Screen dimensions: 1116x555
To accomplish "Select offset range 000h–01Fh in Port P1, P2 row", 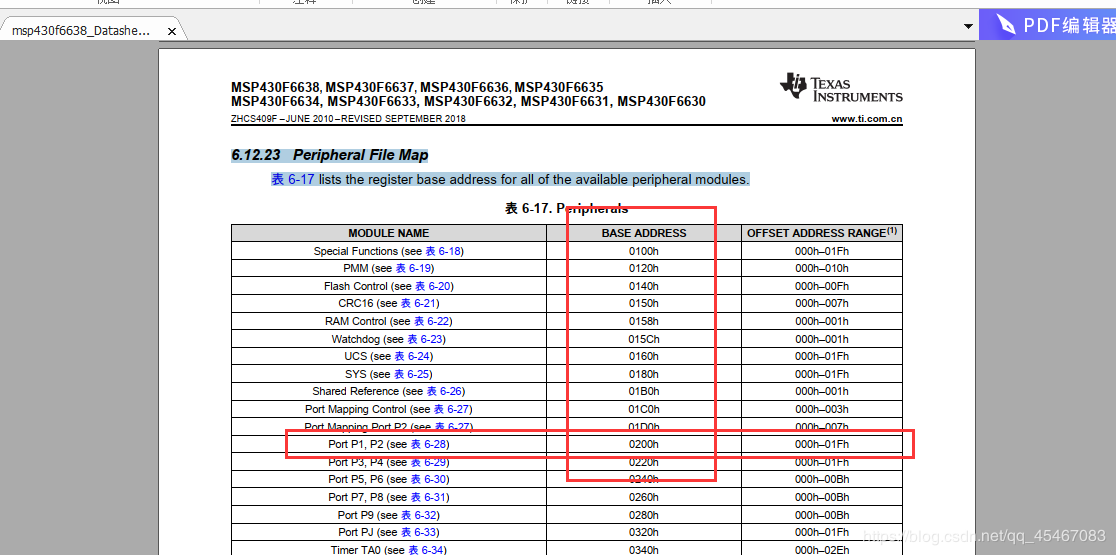I will tap(822, 444).
